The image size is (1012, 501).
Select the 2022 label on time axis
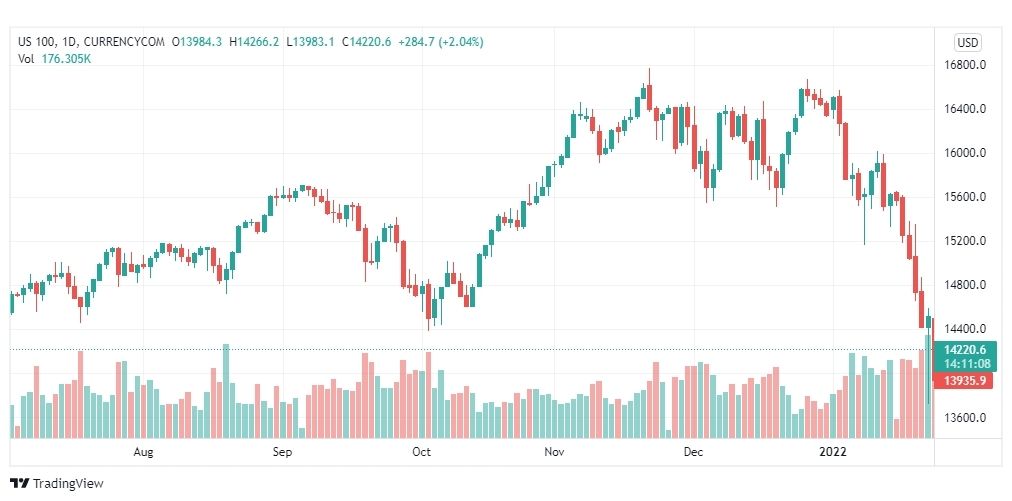click(833, 452)
